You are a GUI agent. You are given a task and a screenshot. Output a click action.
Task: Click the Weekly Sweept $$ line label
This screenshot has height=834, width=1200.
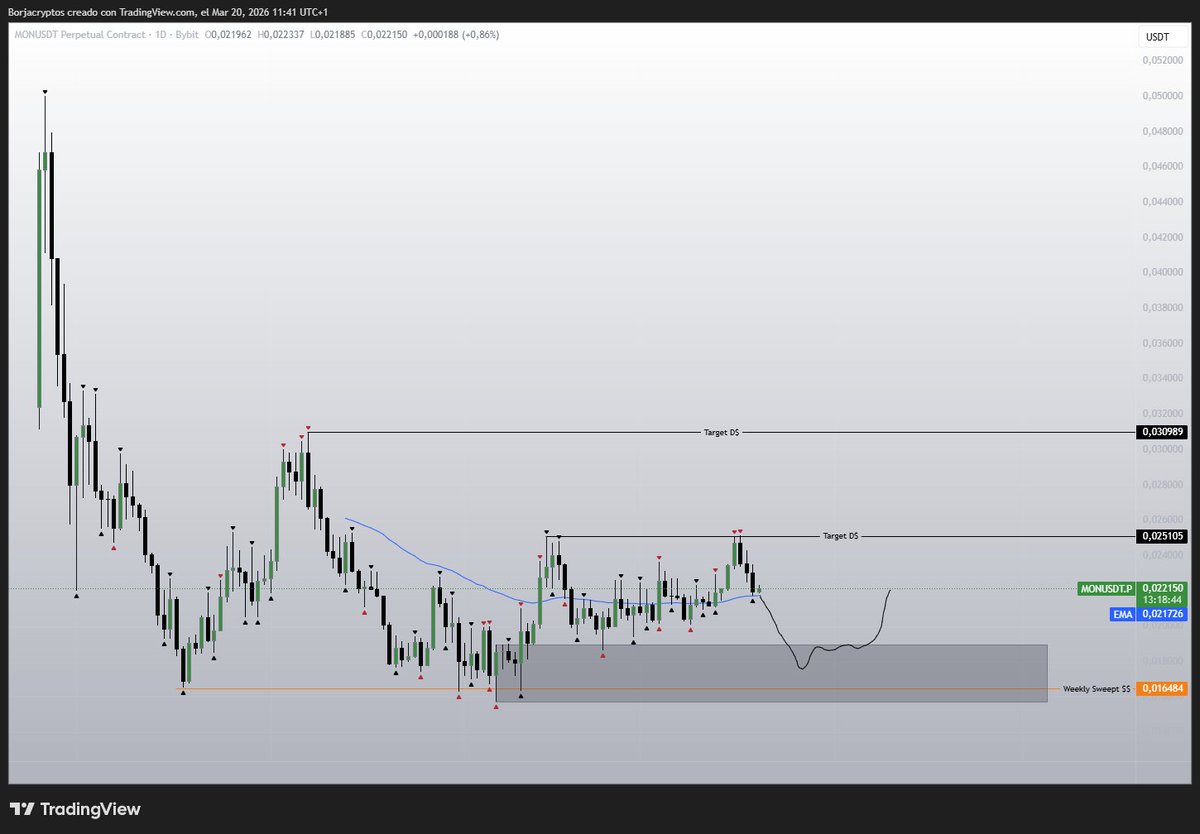coord(1096,689)
